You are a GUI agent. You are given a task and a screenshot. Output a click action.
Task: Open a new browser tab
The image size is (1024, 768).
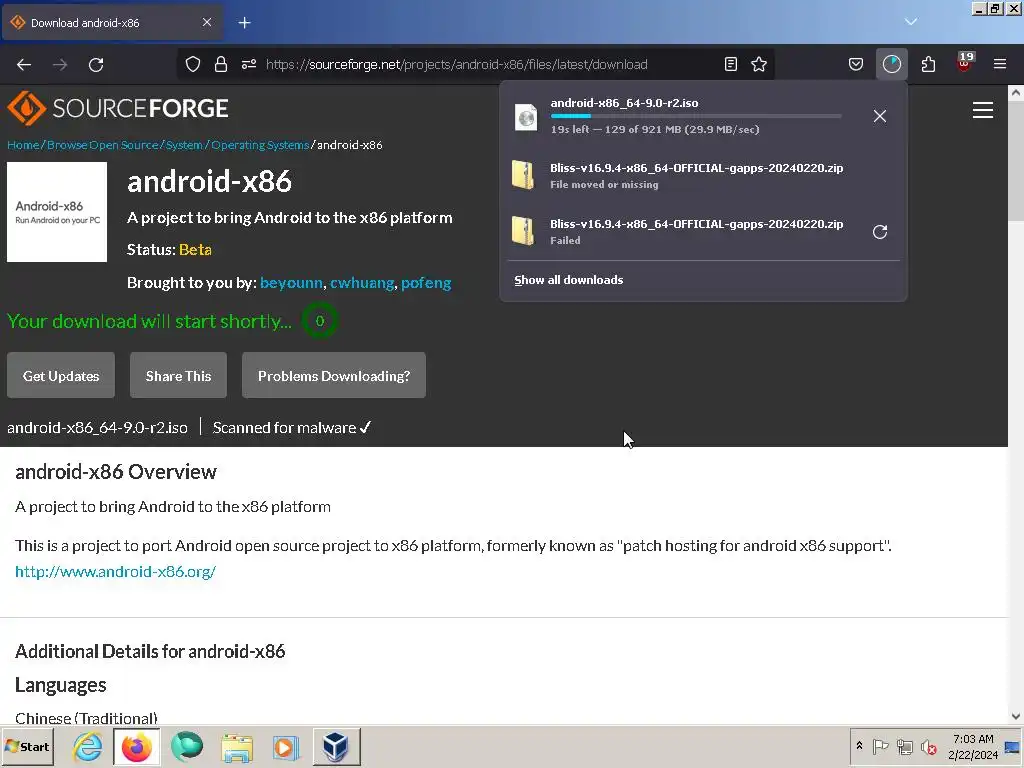(244, 23)
